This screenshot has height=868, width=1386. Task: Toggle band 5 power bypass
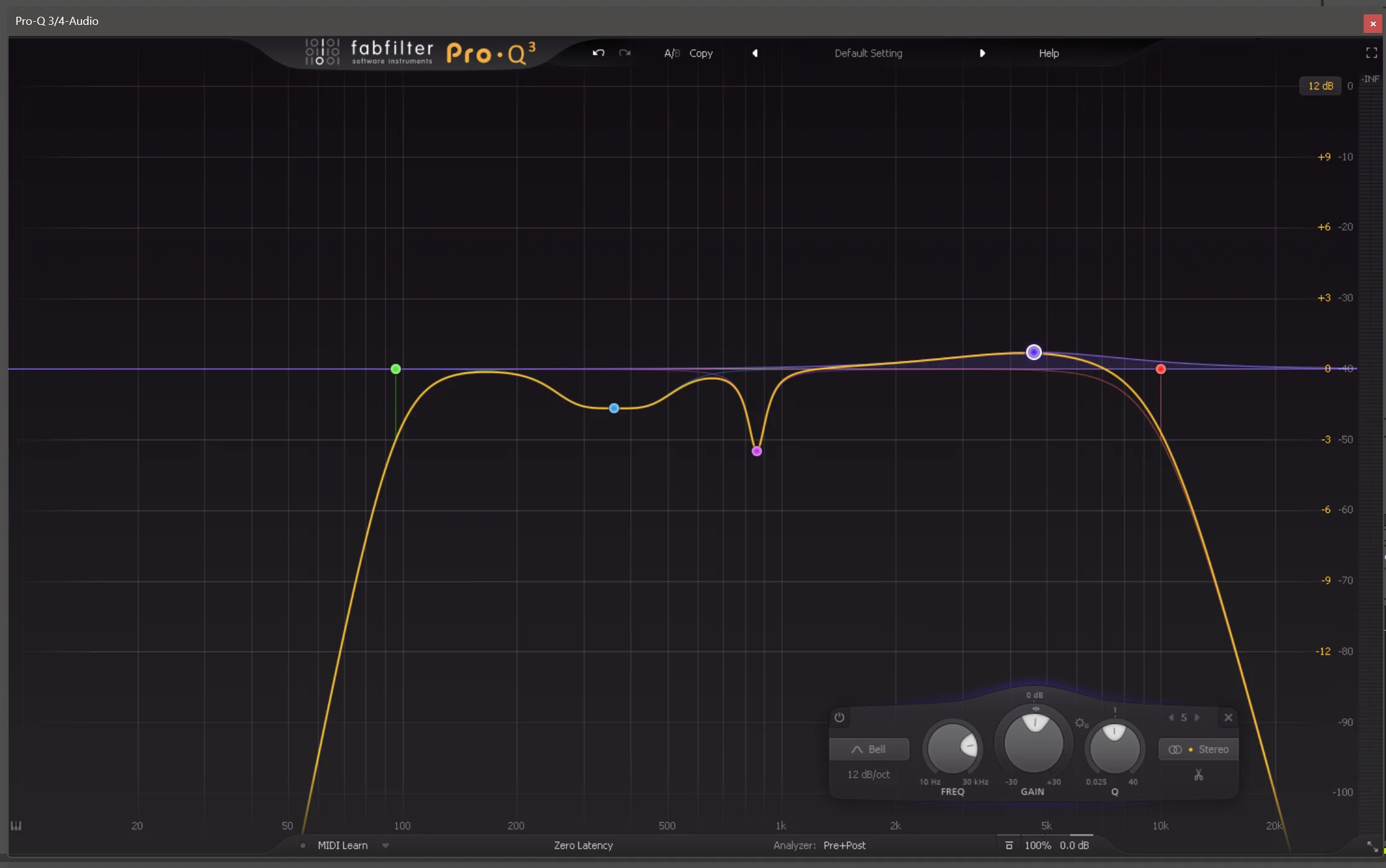[x=839, y=718]
